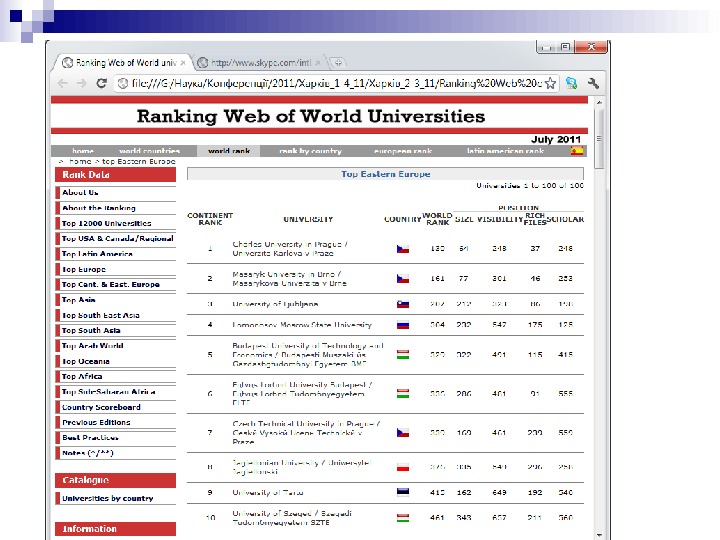Close the Ranking Web of World Univ tab
Viewport: 720px width, 540px height.
point(183,63)
